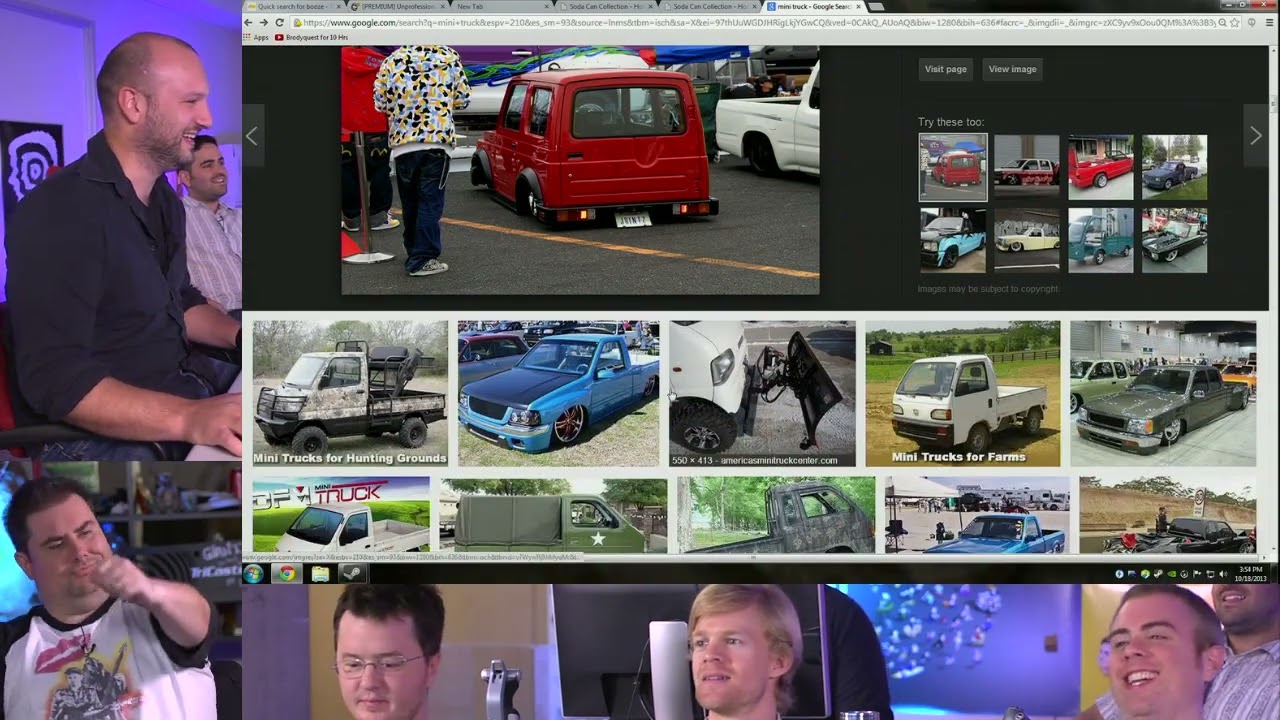Show next image with right chevron
Image resolution: width=1280 pixels, height=720 pixels.
1256,136
